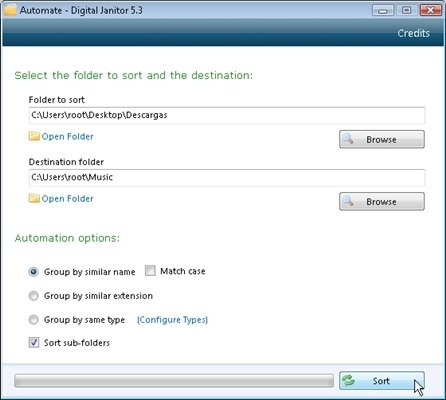Maximize the Digital Janitor window
Image resolution: width=446 pixels, height=400 pixels.
[x=407, y=10]
